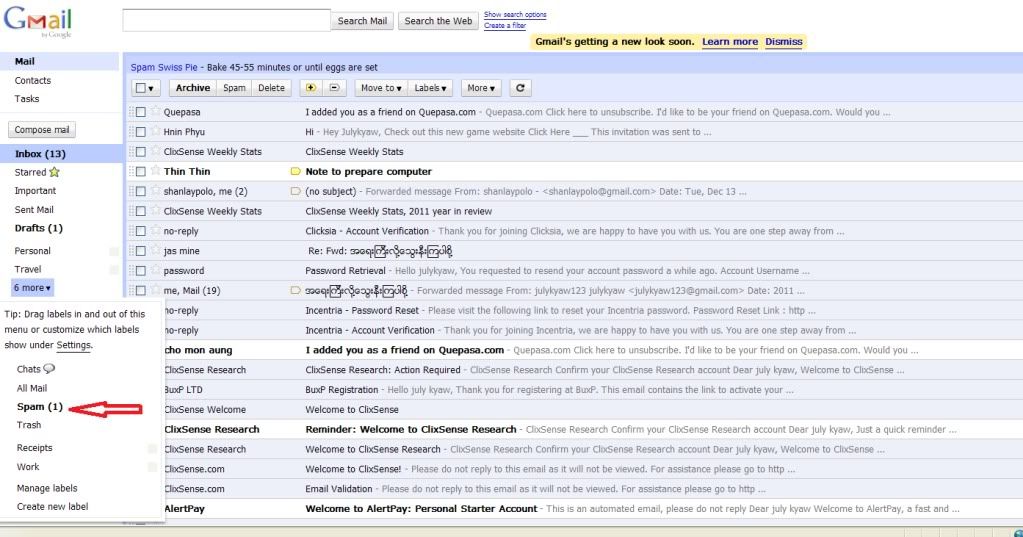Click the Create a filter link
The height and width of the screenshot is (537, 1023).
(504, 25)
